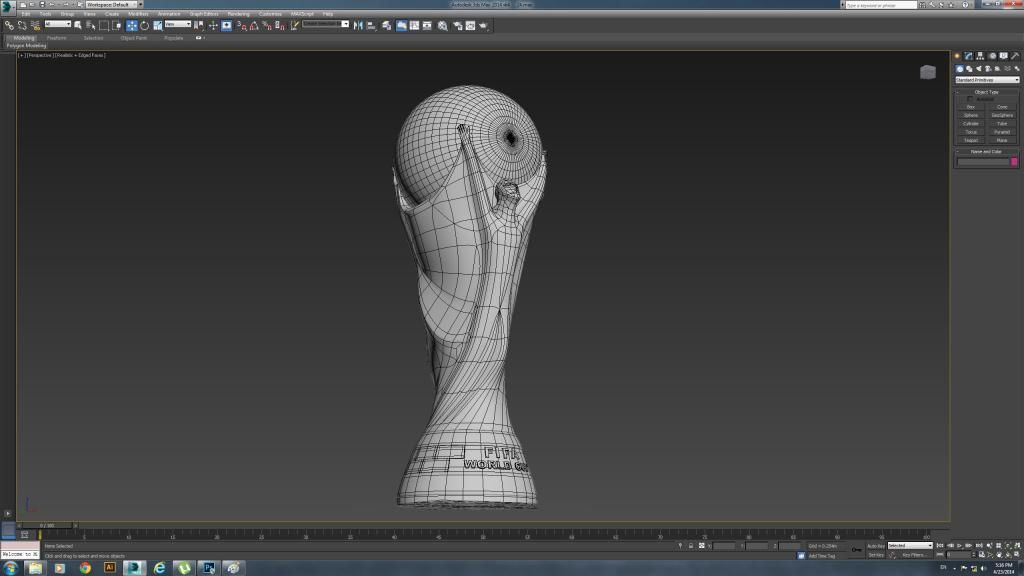The image size is (1024, 576).
Task: Switch to the Freeform ribbon tab
Action: [57, 38]
